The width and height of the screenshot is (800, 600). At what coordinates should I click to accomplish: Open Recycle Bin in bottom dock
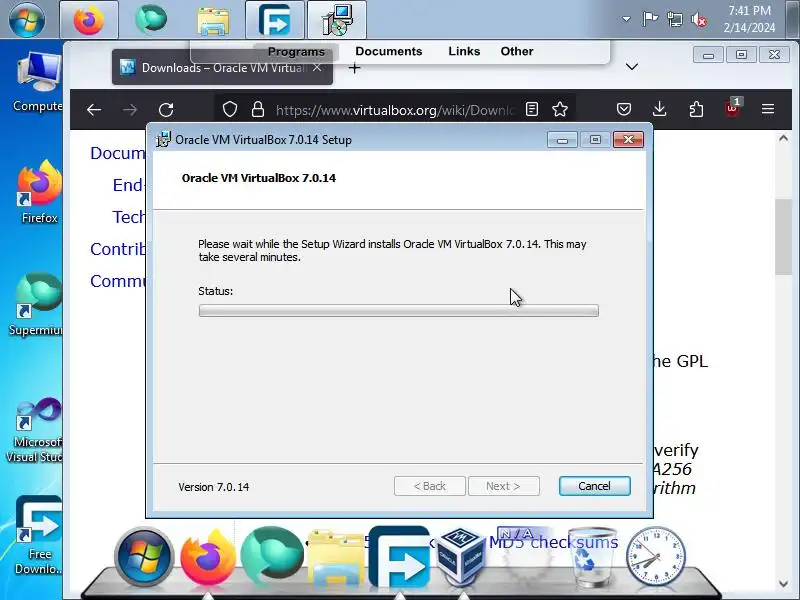pos(592,557)
